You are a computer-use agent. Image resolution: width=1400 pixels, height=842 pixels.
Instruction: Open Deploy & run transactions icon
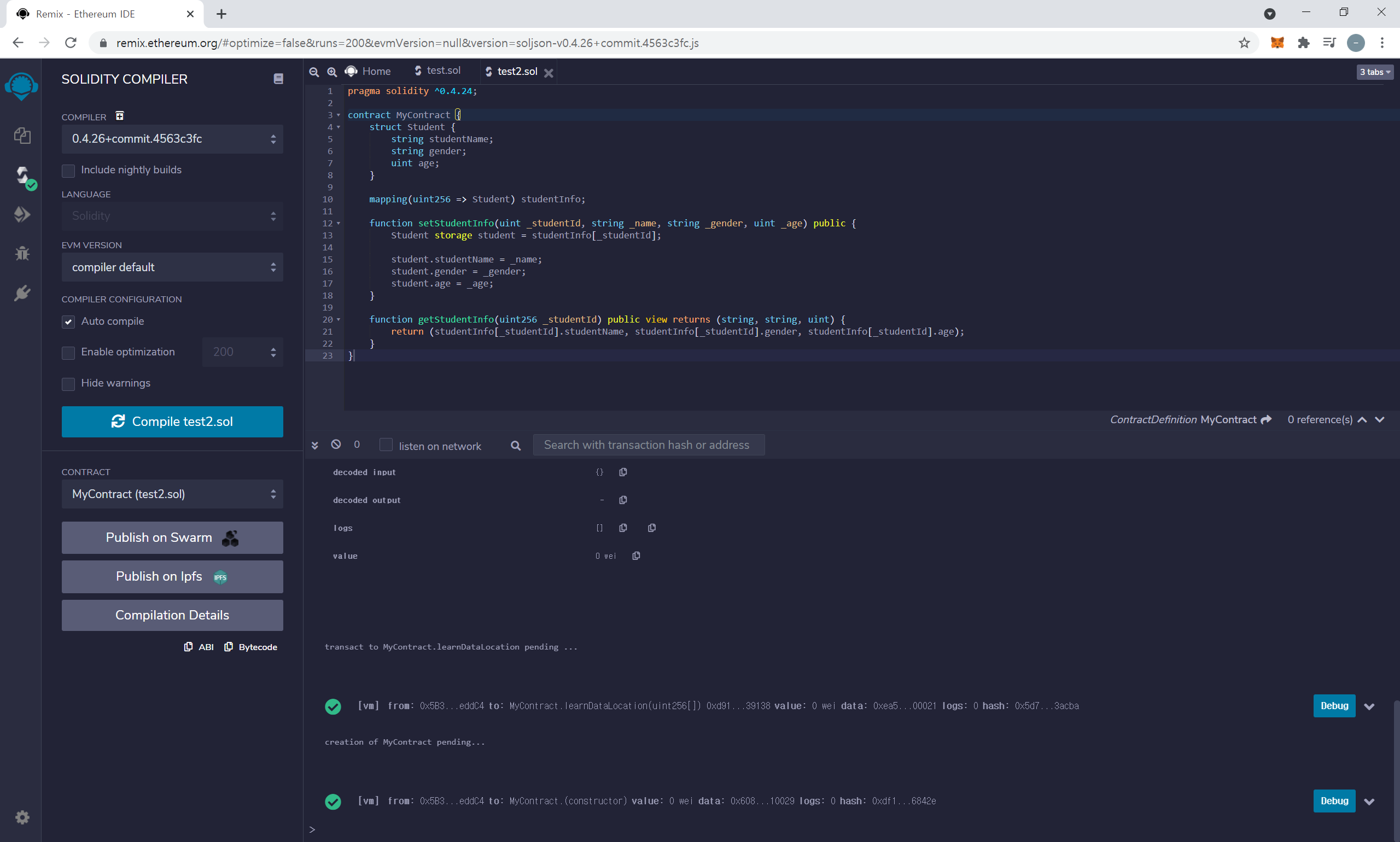point(22,214)
